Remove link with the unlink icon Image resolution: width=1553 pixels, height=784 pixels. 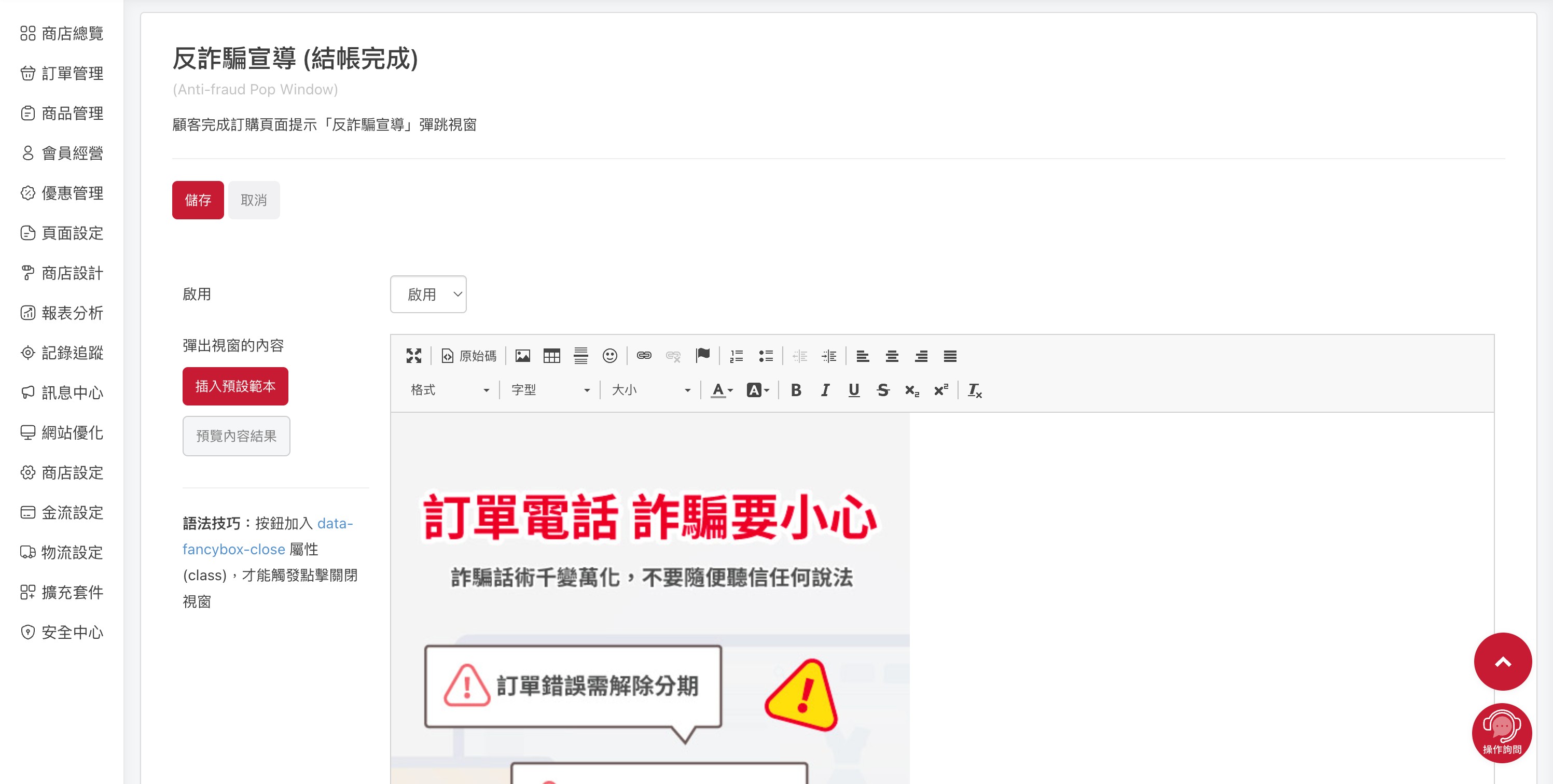[x=673, y=356]
